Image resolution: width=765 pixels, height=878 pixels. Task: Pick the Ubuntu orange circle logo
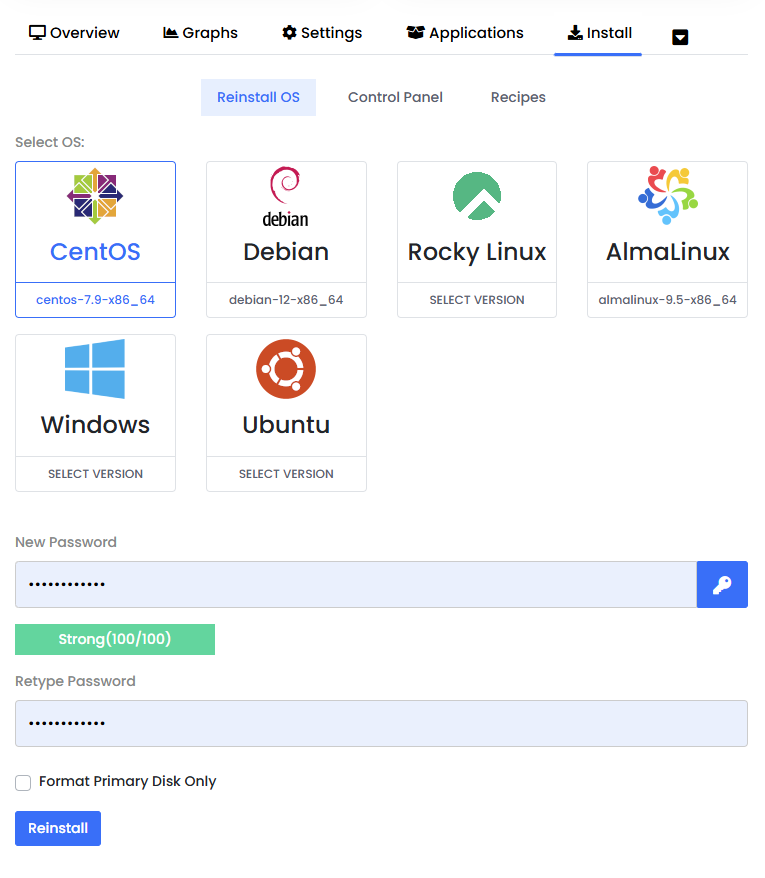pos(286,369)
